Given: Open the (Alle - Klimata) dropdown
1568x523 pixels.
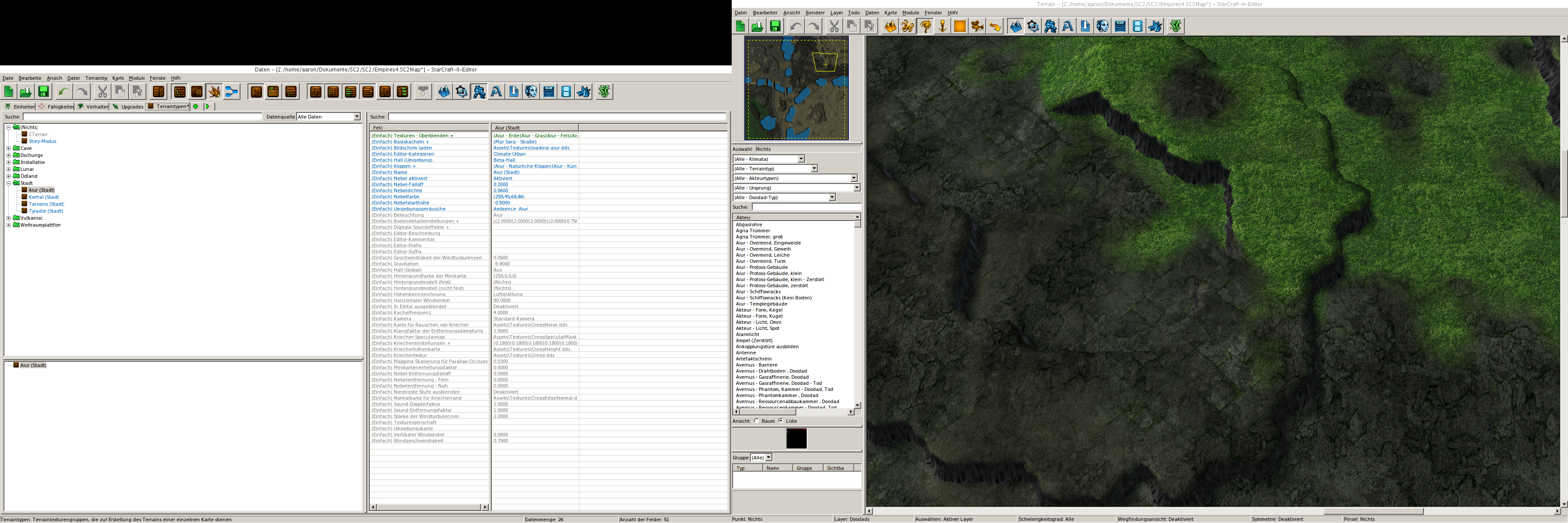Looking at the screenshot, I should click(x=769, y=159).
